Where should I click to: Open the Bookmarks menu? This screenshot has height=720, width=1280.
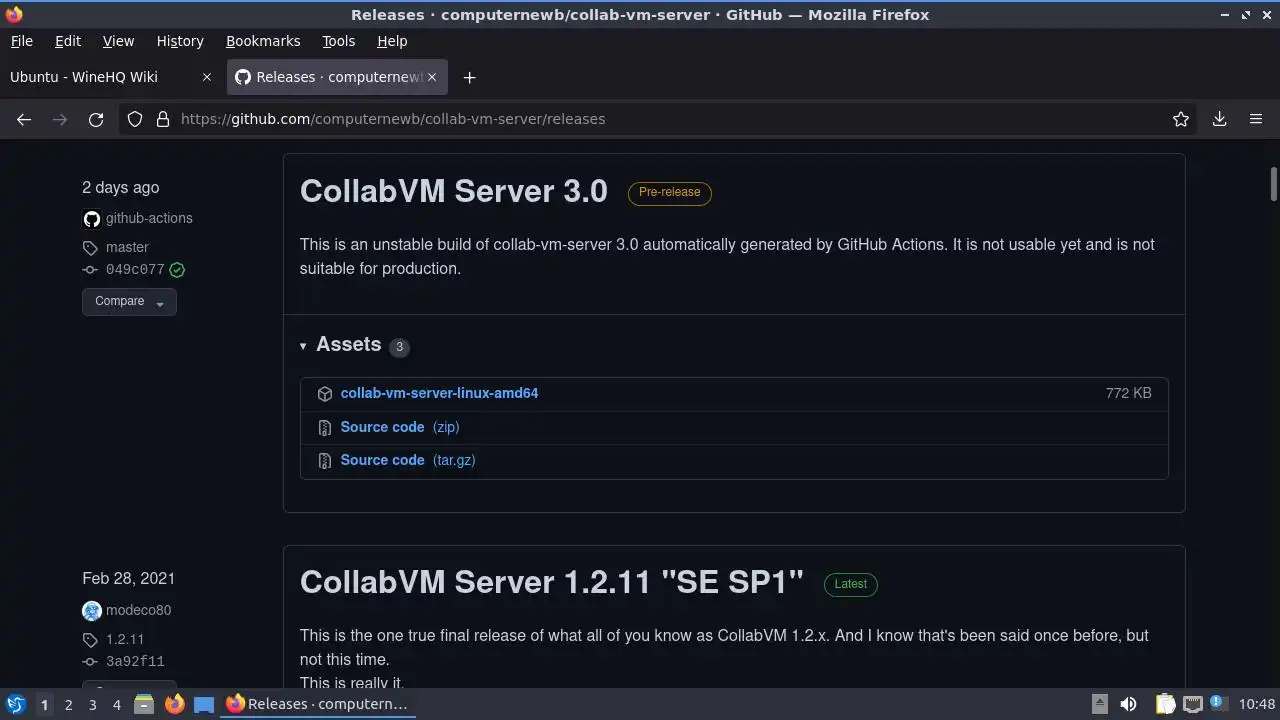(263, 41)
